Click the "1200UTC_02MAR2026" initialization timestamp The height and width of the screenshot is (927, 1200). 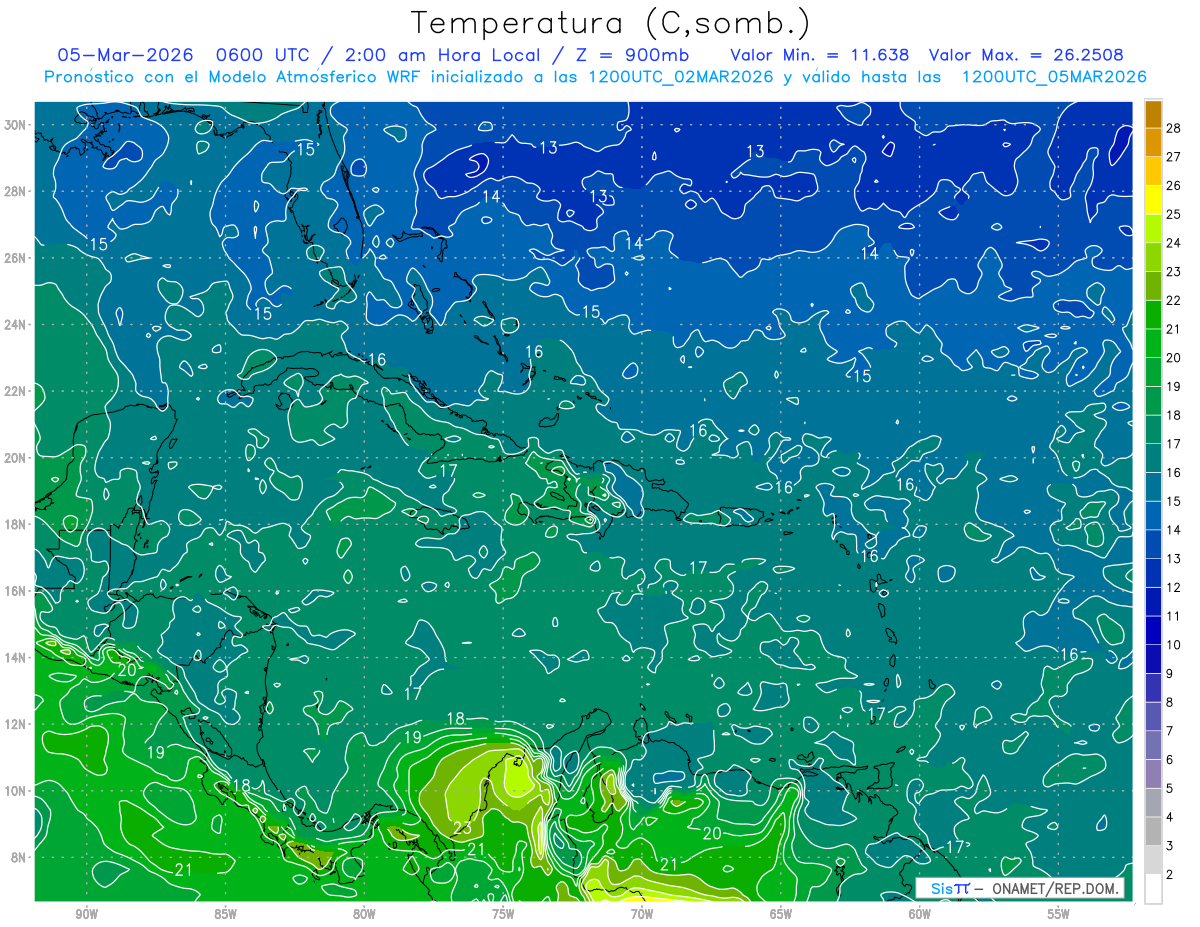point(680,77)
